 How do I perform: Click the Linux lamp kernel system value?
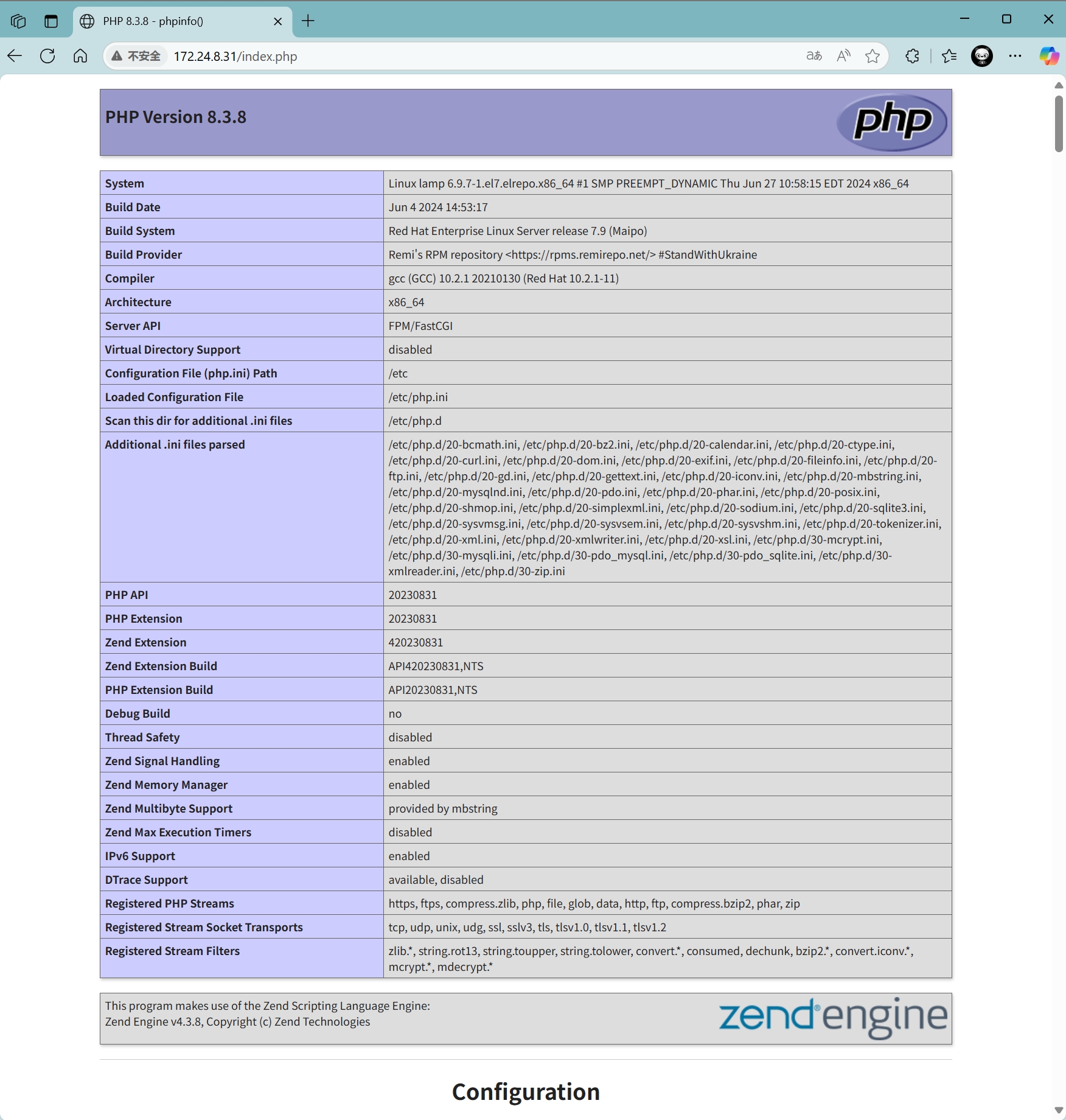[x=649, y=183]
